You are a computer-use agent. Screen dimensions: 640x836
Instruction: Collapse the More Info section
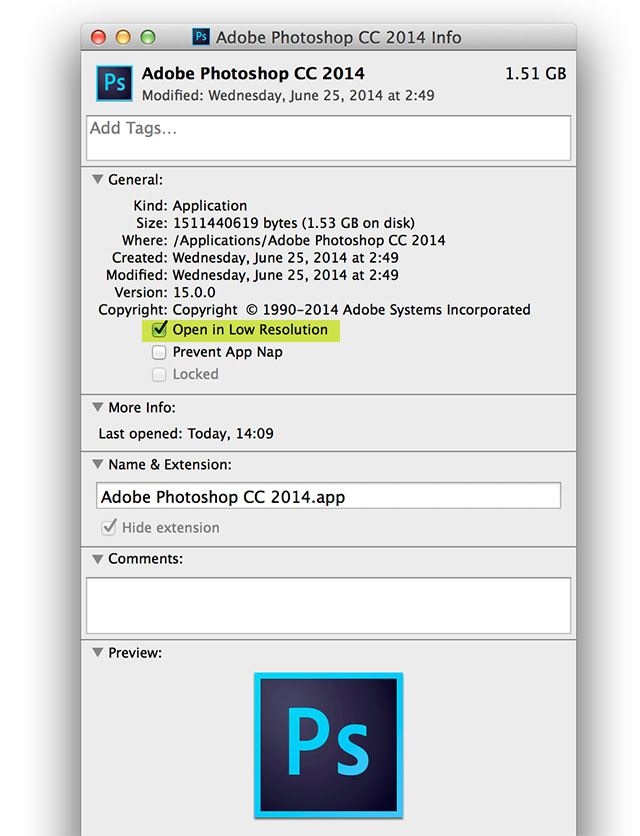(98, 407)
